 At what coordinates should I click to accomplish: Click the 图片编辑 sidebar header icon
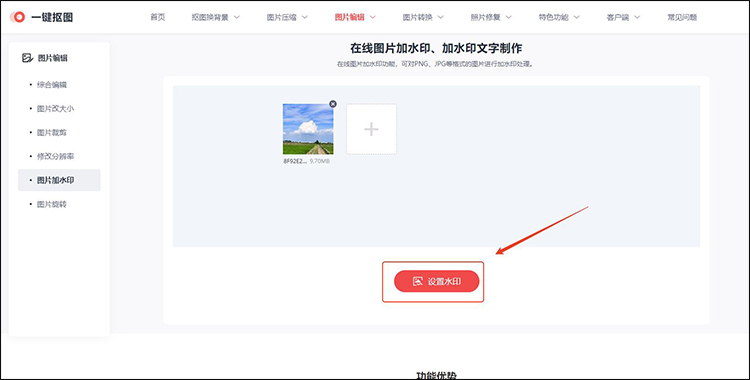click(x=27, y=58)
